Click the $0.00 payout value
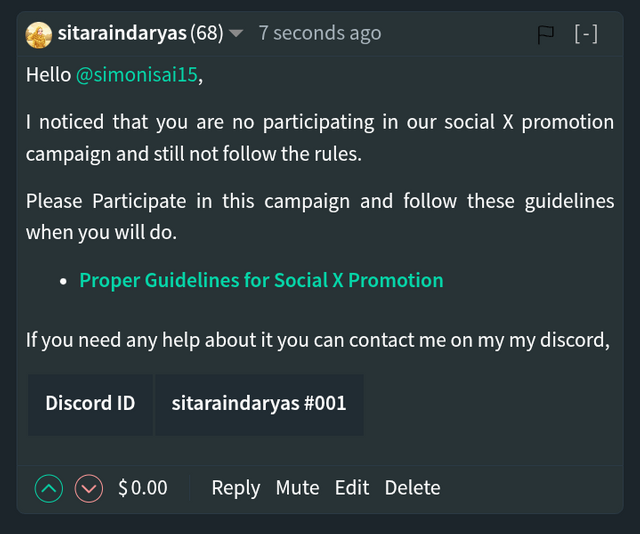This screenshot has width=640, height=534. coord(143,488)
